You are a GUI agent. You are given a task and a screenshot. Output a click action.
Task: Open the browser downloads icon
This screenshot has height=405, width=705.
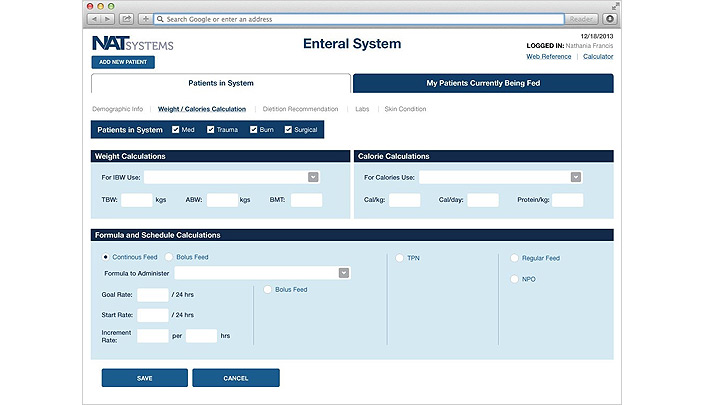610,19
